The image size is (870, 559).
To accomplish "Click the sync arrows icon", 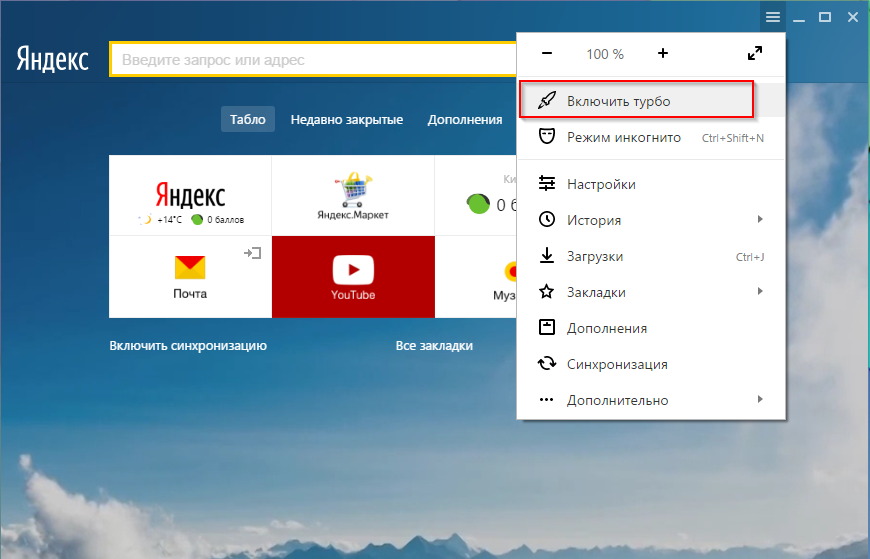I will coord(547,364).
